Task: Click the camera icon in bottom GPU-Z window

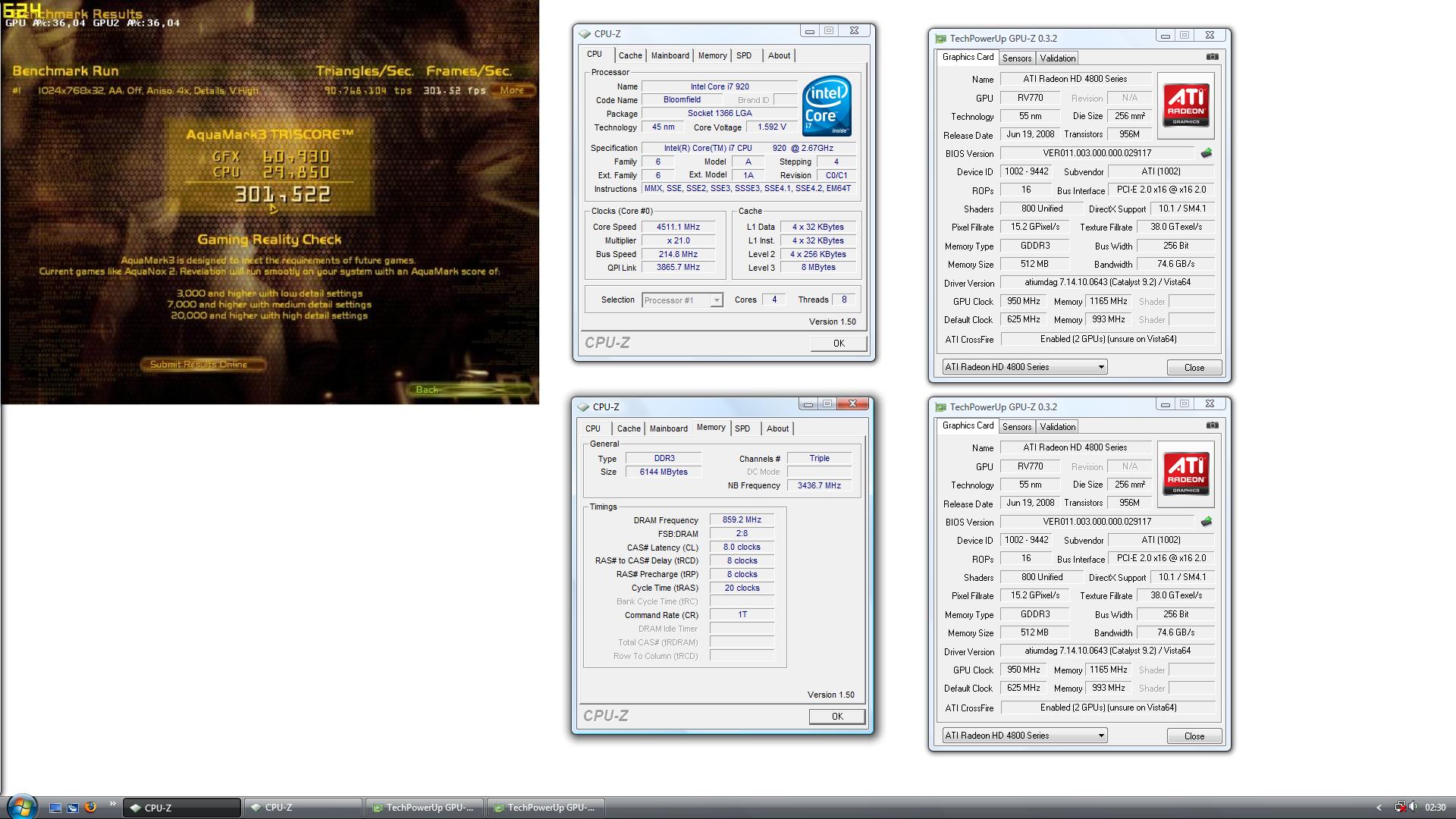Action: coord(1212,425)
